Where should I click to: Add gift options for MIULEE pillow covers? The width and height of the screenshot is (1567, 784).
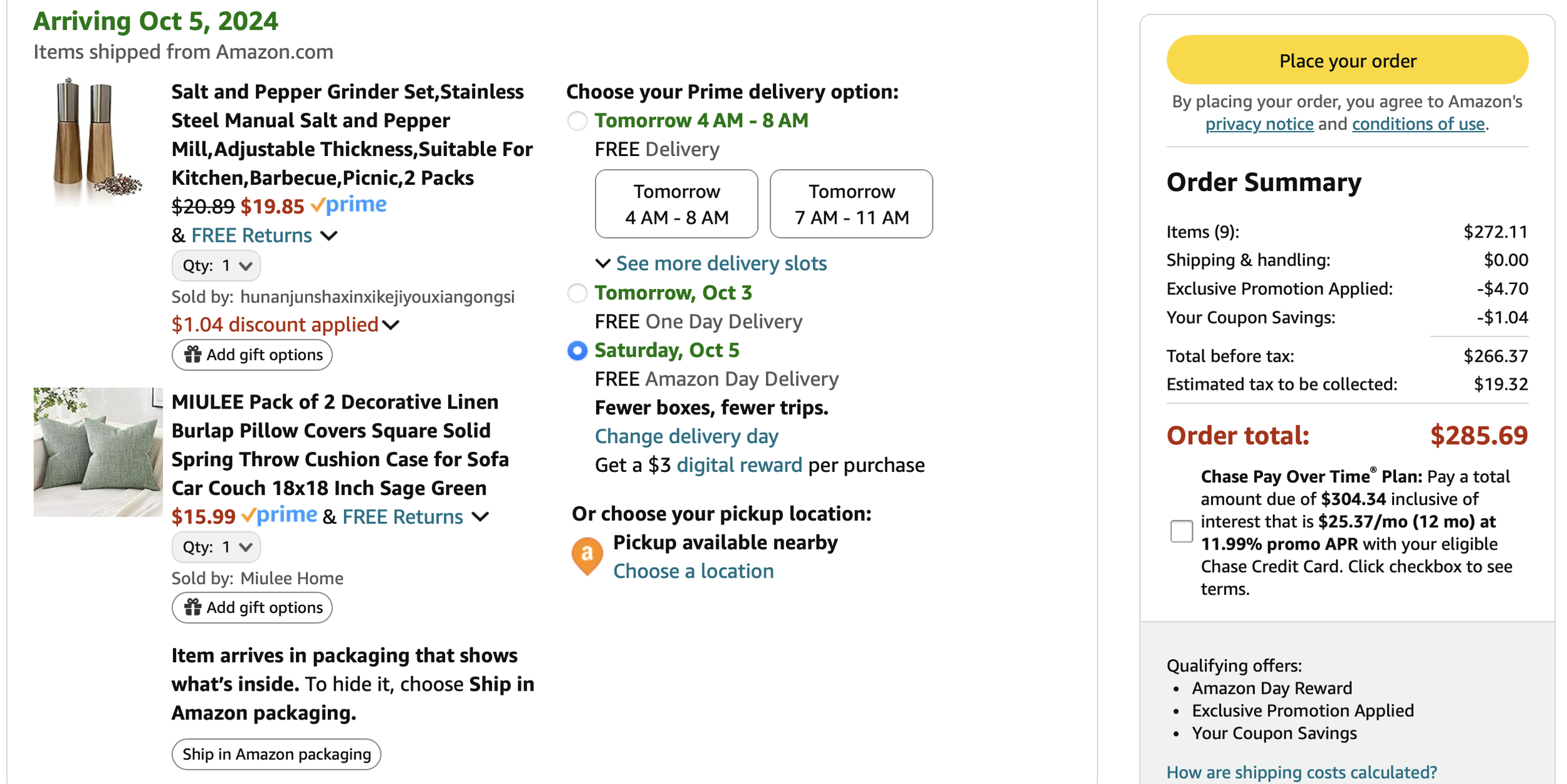[252, 607]
